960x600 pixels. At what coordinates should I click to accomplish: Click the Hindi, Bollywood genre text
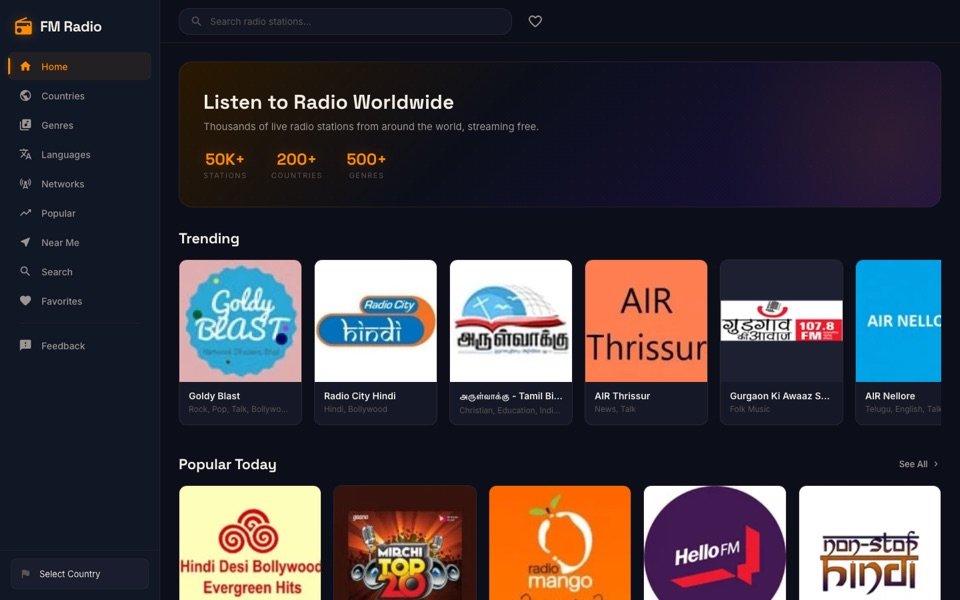click(x=356, y=409)
